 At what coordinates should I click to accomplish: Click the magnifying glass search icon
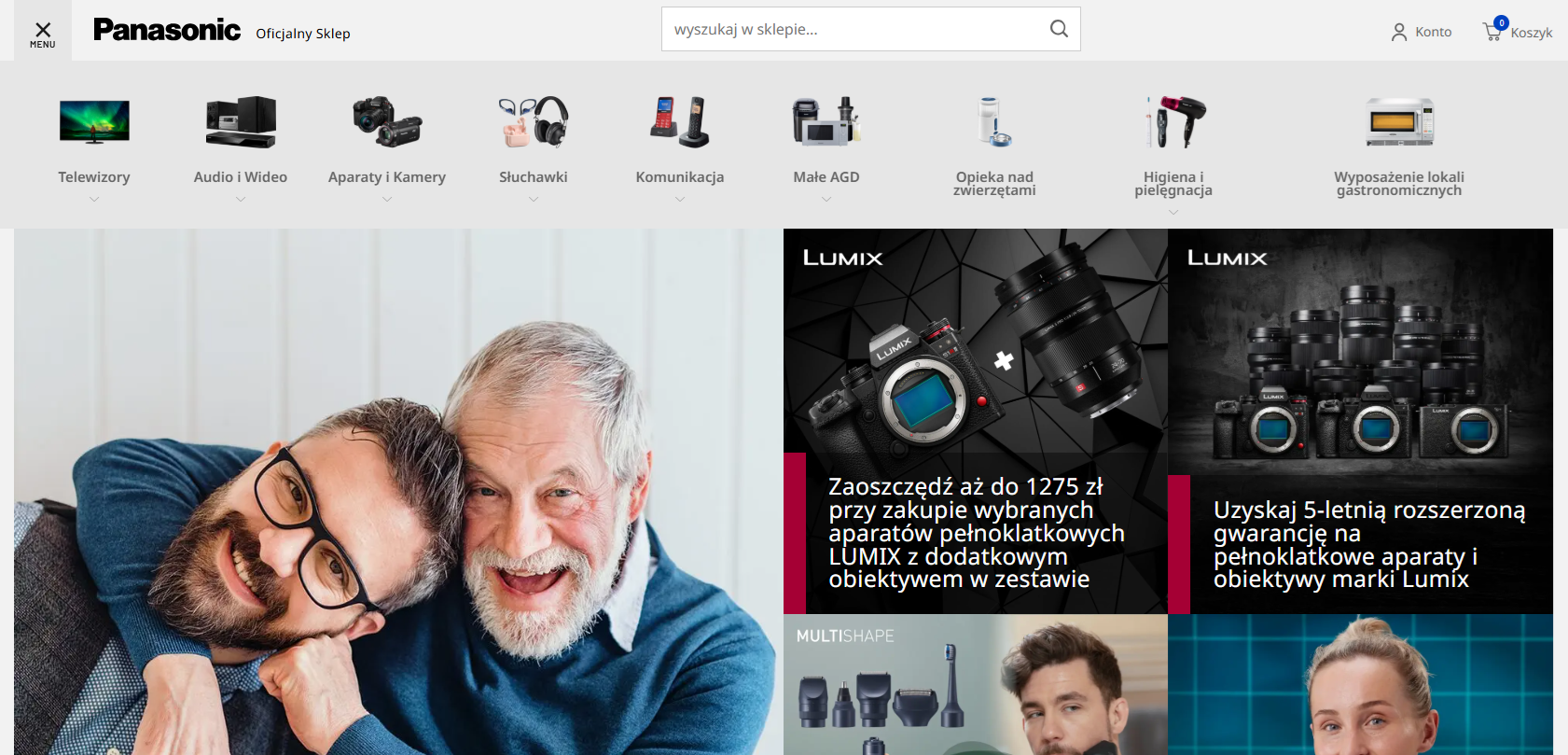click(x=1059, y=29)
